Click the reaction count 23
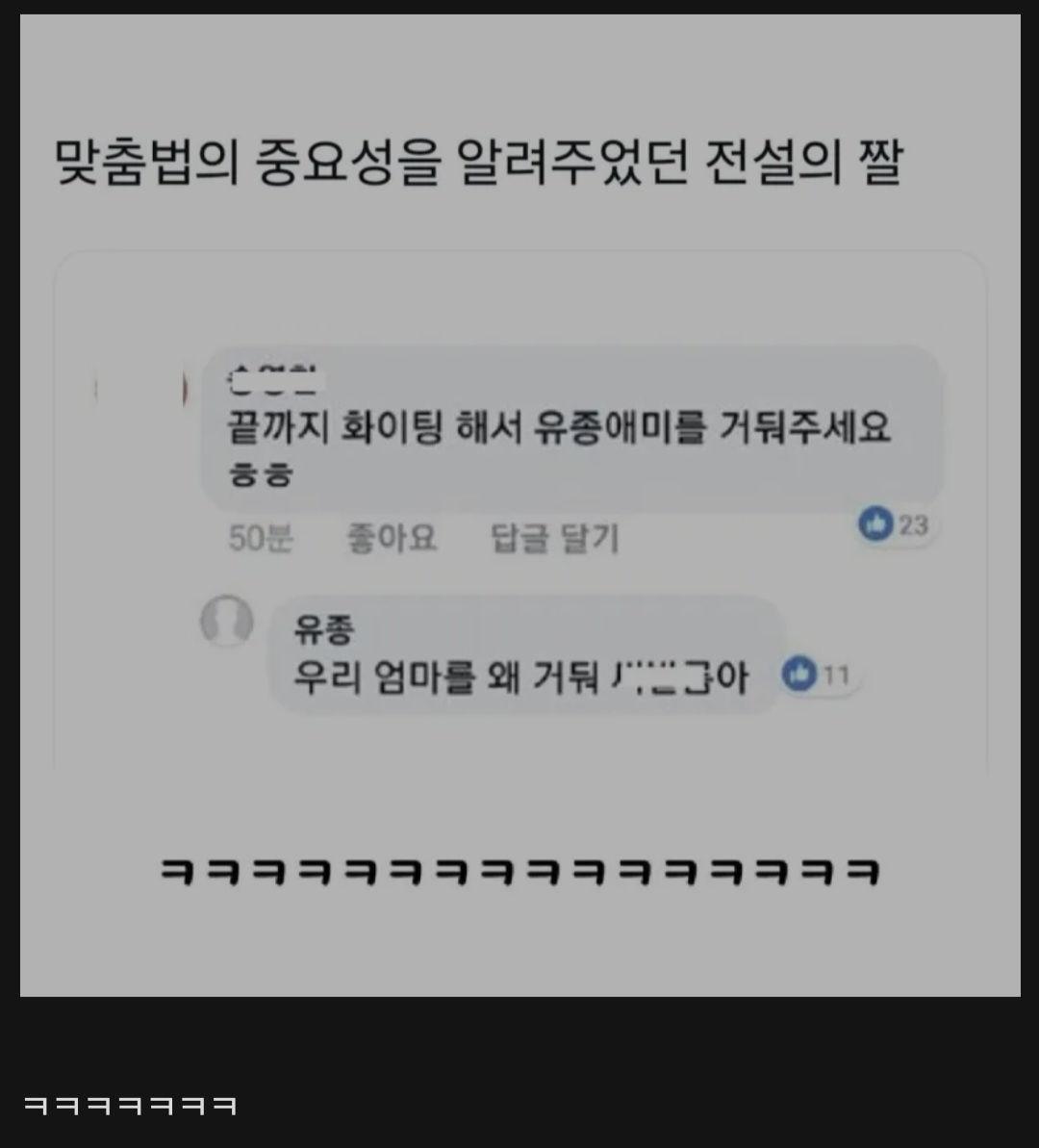The image size is (1039, 1148). 913,525
